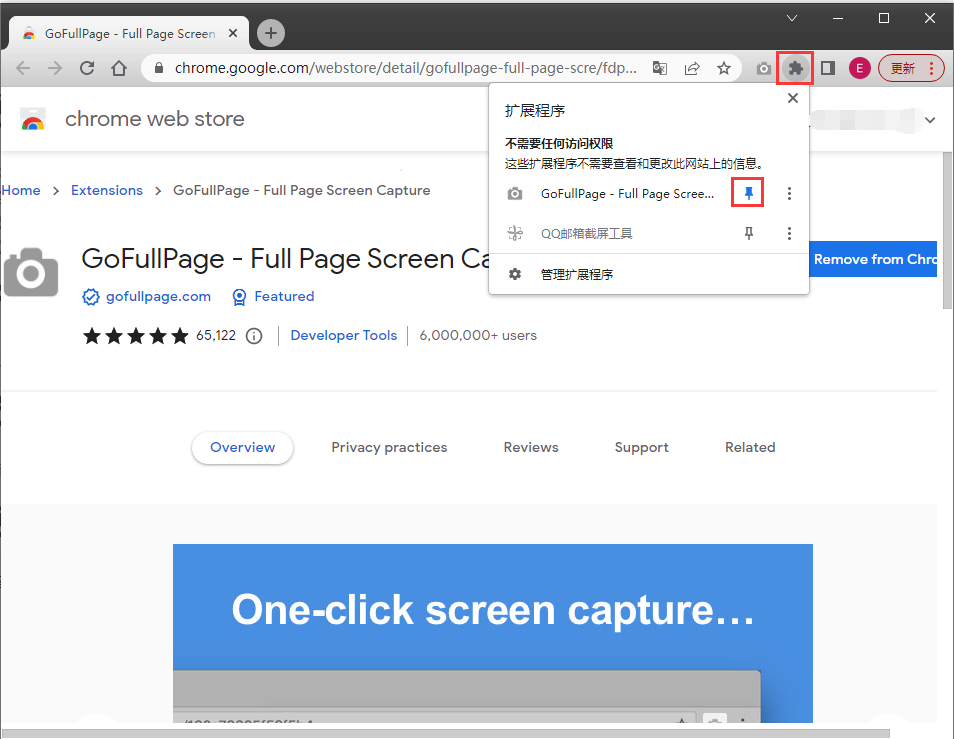Click the vertical page scrollbar
Image resolution: width=954 pixels, height=739 pixels.
tap(948, 231)
